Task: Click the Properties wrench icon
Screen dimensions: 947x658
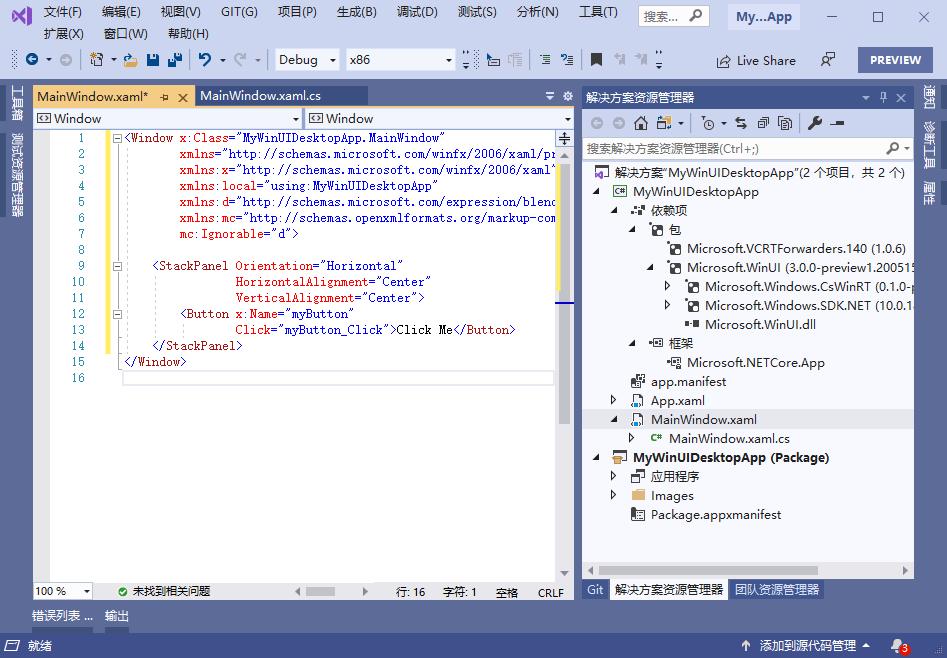Action: coord(814,123)
